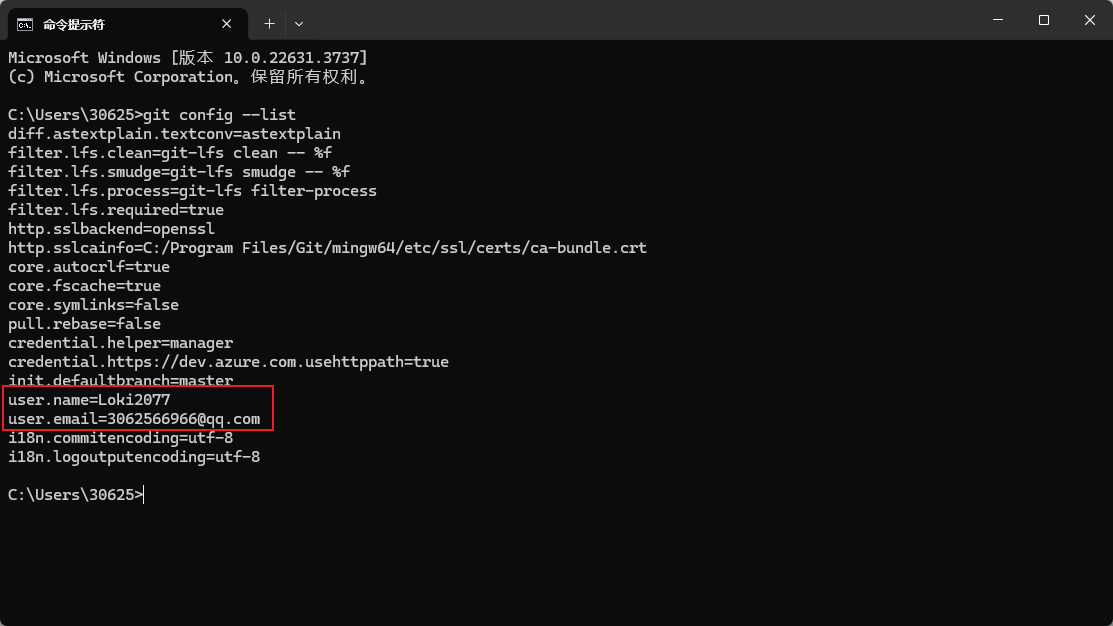
Task: Open a new terminal tab with plus
Action: click(269, 23)
